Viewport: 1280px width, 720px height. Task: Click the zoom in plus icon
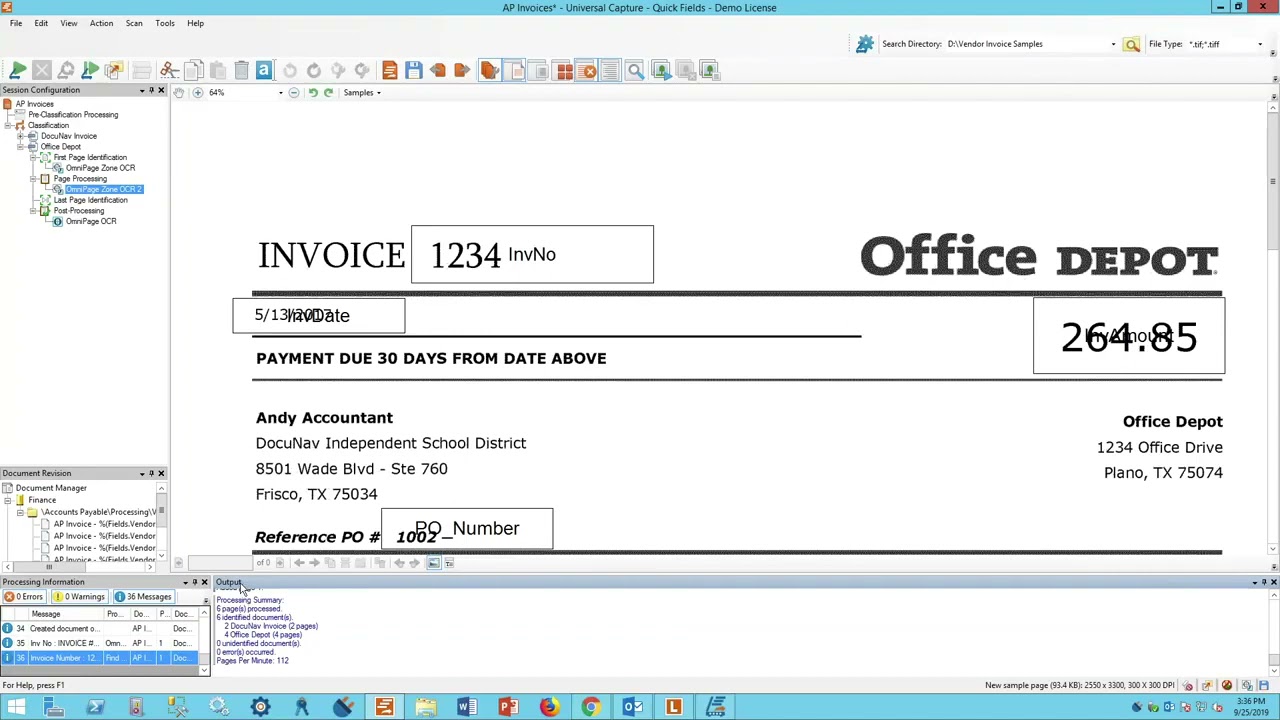(x=197, y=92)
